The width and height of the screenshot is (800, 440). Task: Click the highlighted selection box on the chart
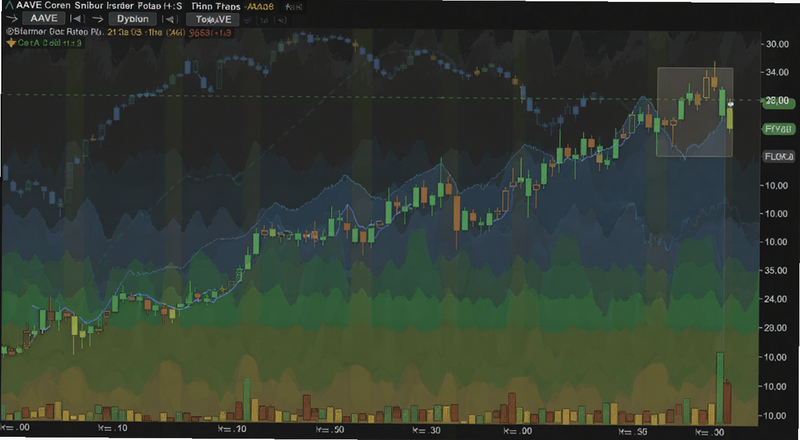695,112
